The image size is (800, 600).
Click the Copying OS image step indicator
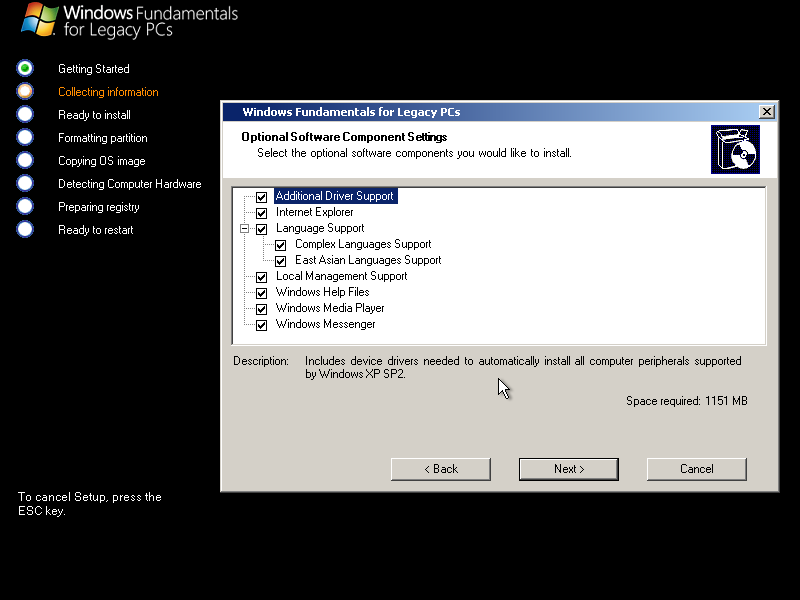point(25,160)
